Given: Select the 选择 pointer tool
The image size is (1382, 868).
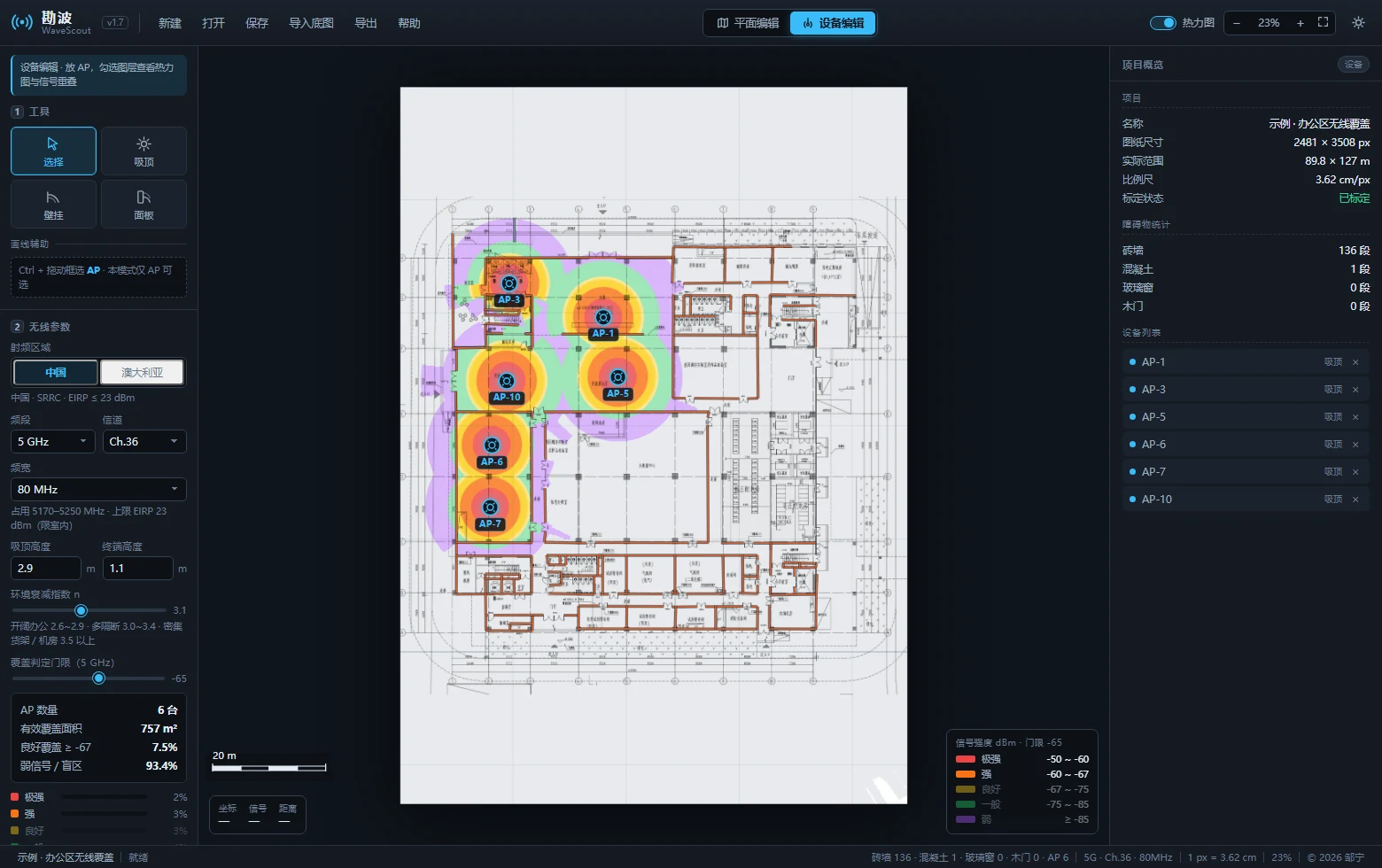Looking at the screenshot, I should [x=53, y=151].
